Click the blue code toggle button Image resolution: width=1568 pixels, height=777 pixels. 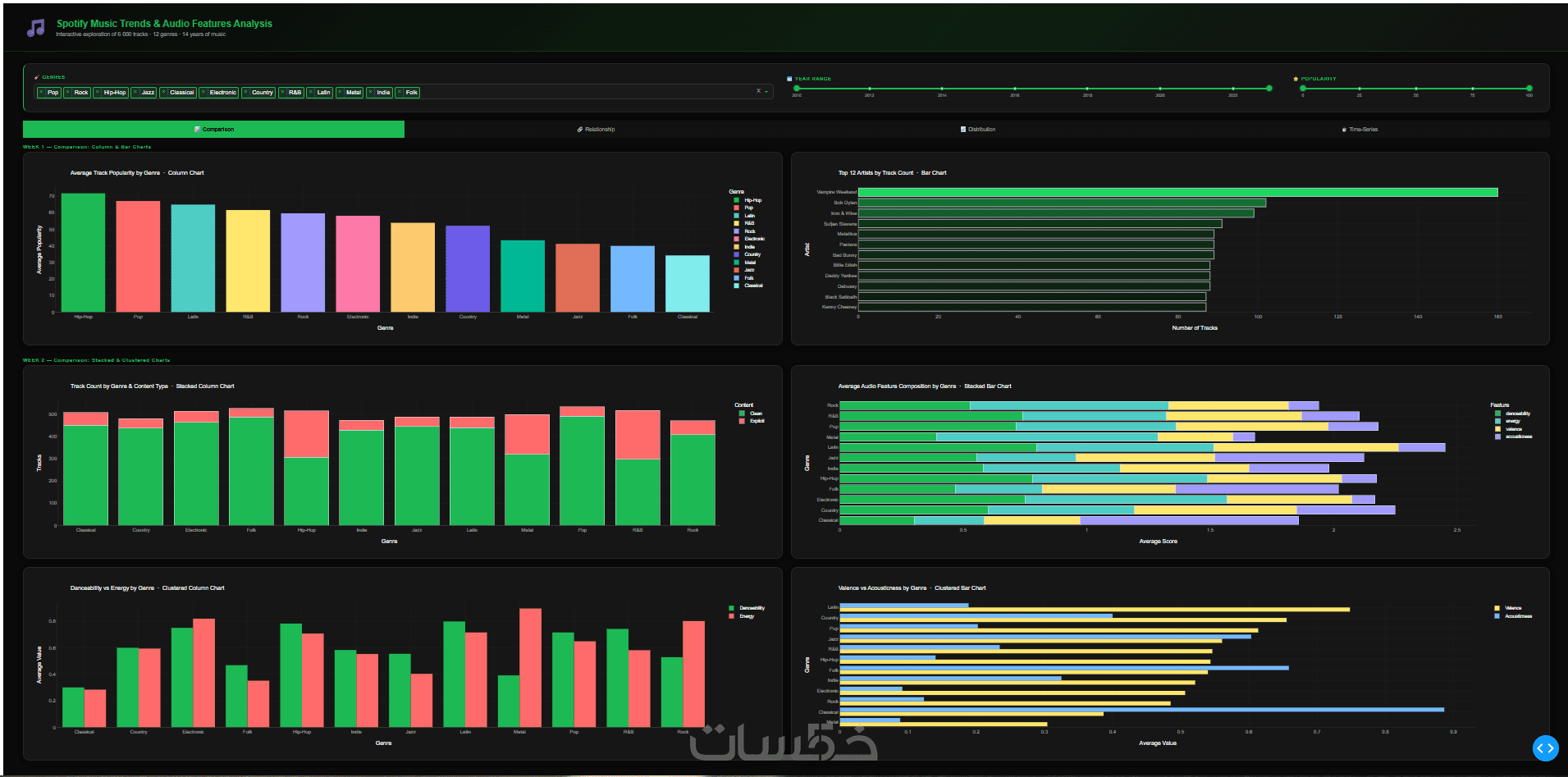(1545, 748)
